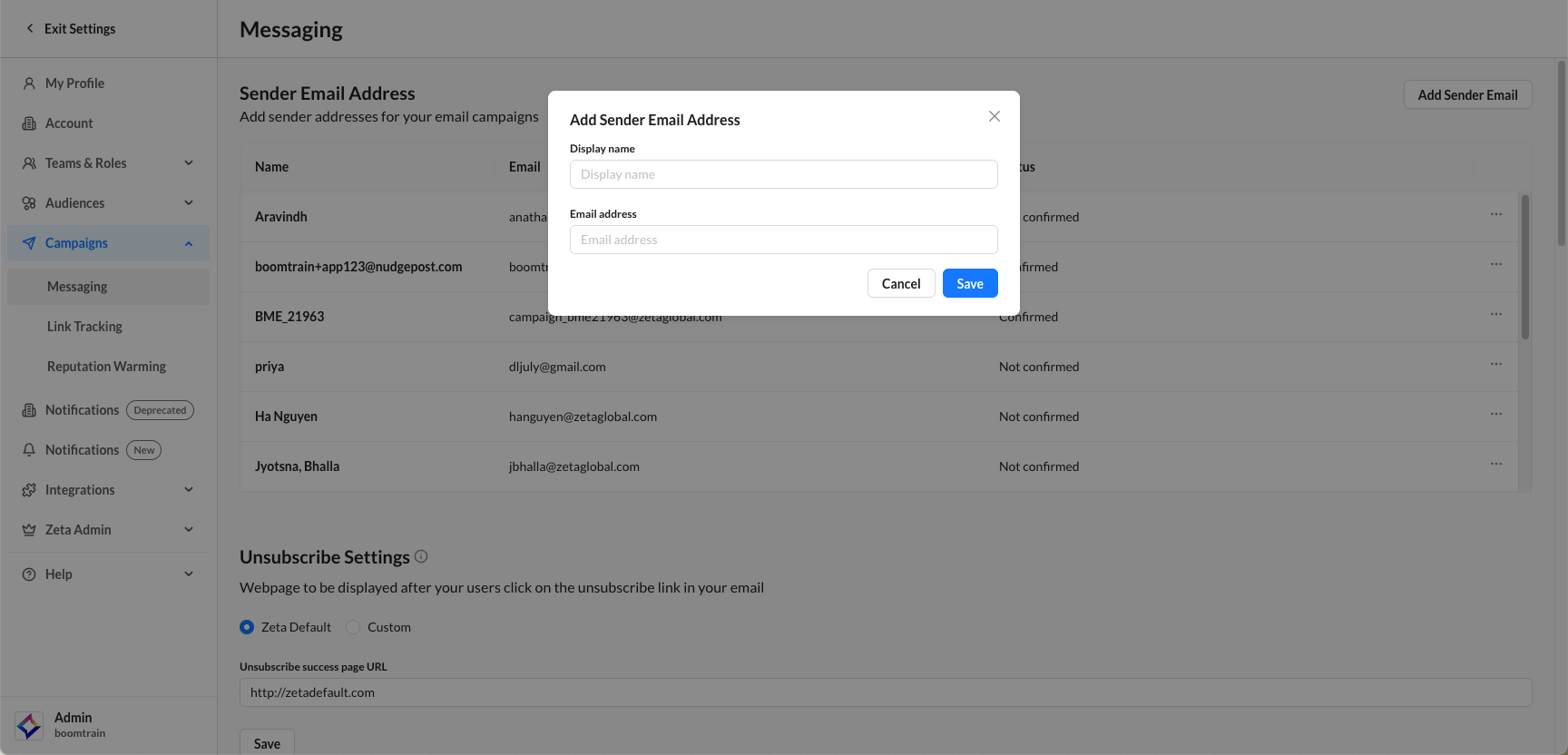The height and width of the screenshot is (755, 1568).
Task: Click the Zeta Admin crown icon
Action: click(x=29, y=530)
